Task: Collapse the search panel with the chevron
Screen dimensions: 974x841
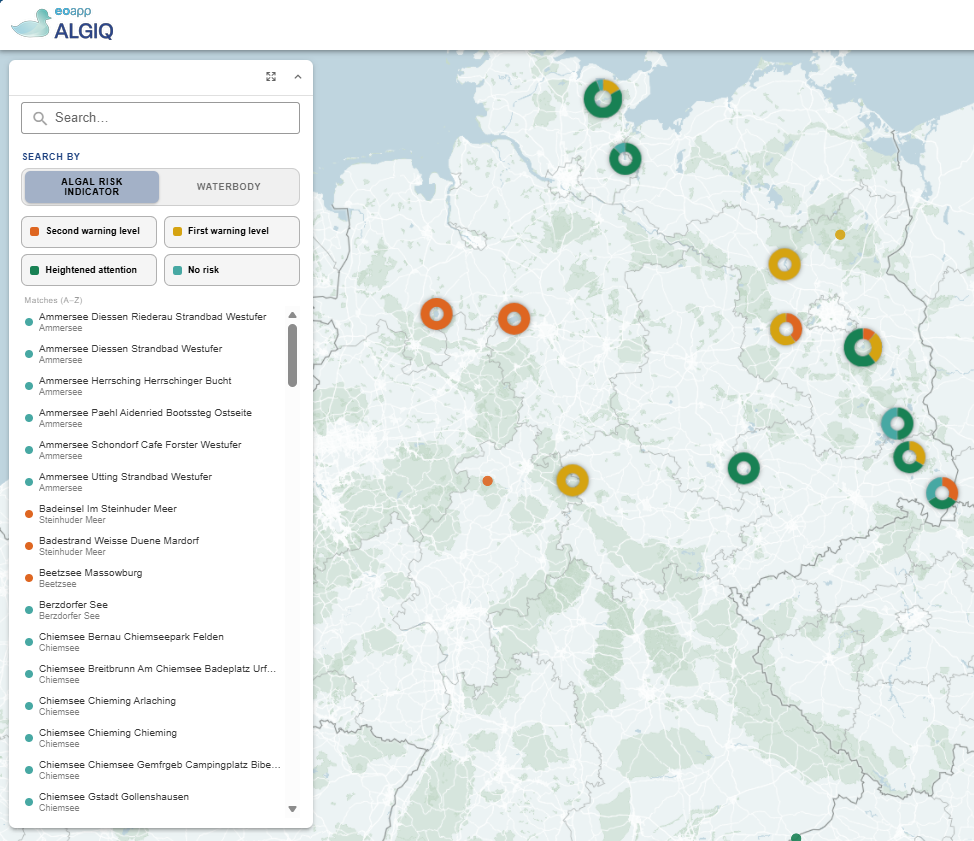Action: [x=298, y=76]
